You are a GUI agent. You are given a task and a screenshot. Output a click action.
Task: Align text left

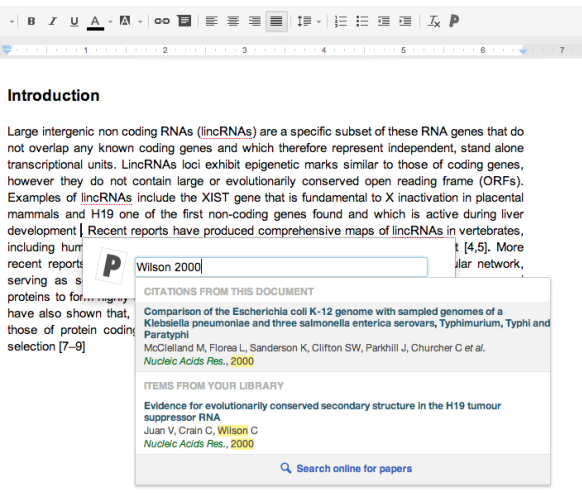coord(212,21)
